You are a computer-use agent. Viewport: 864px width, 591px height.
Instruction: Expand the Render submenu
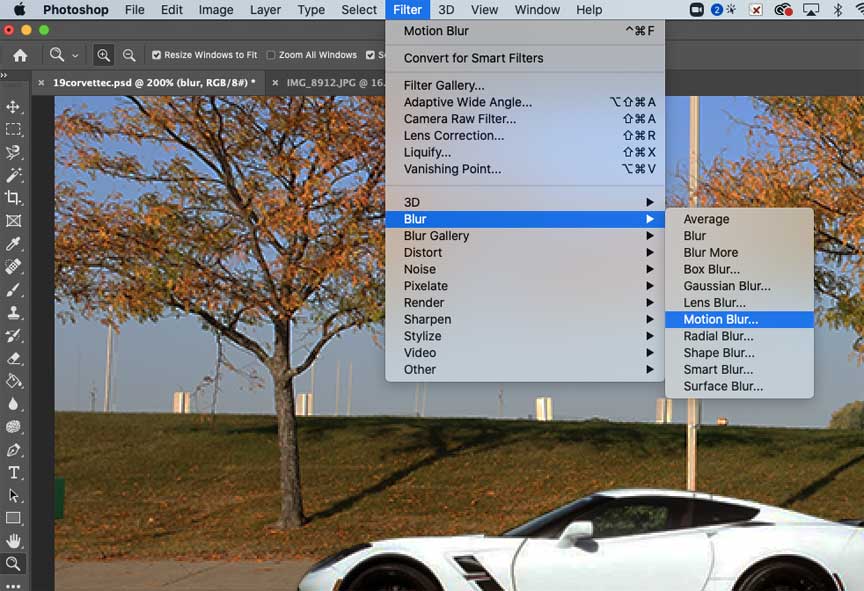tap(525, 302)
